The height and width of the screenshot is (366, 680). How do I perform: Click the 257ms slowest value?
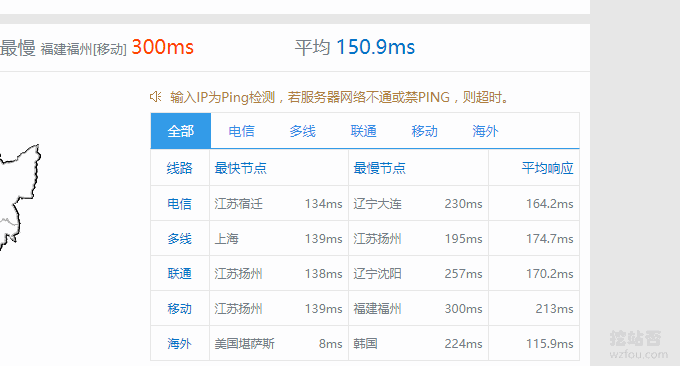[x=463, y=274]
